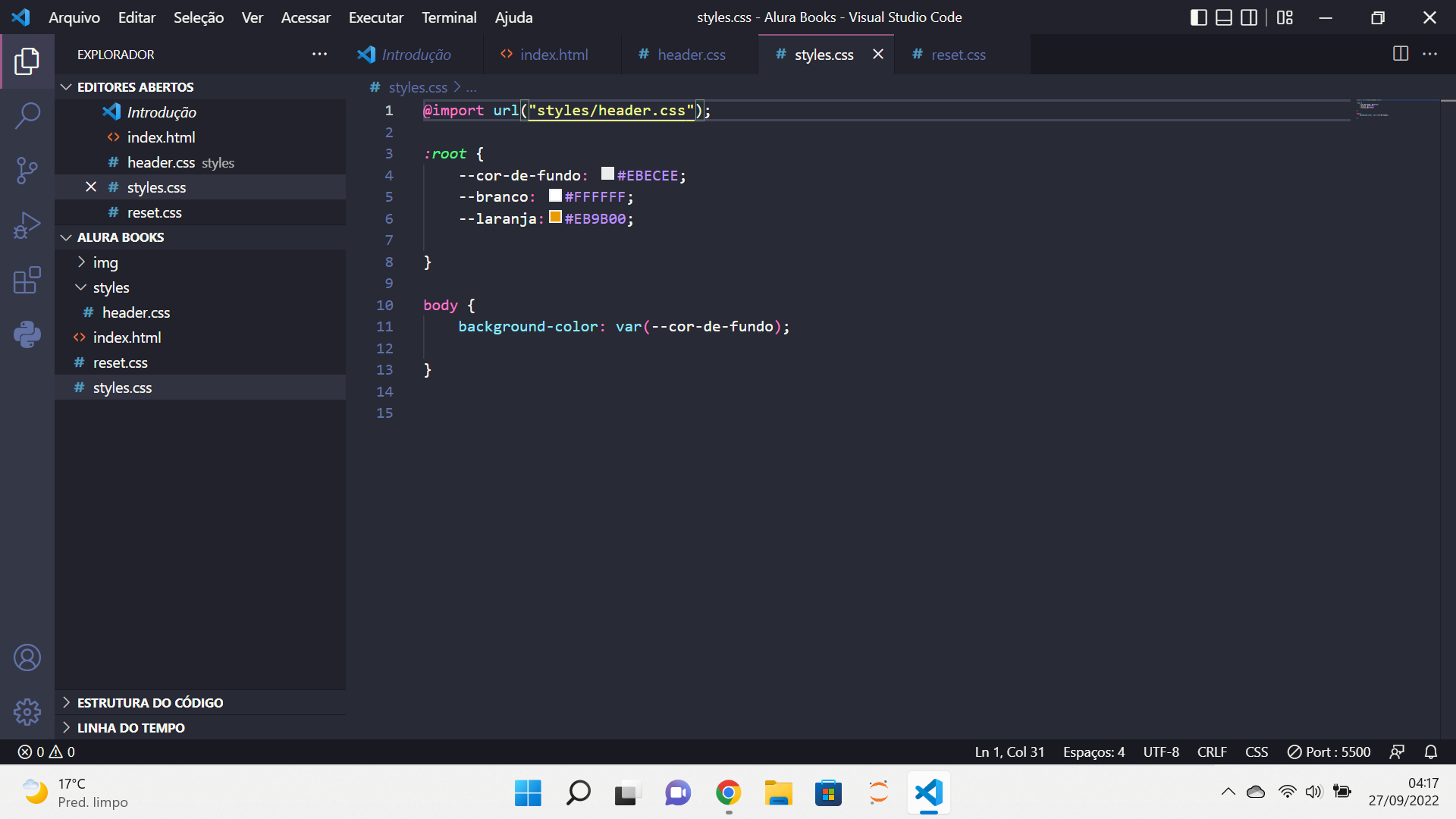Viewport: 1456px width, 819px height.
Task: Change encoding UTF-8
Action: click(x=1161, y=752)
